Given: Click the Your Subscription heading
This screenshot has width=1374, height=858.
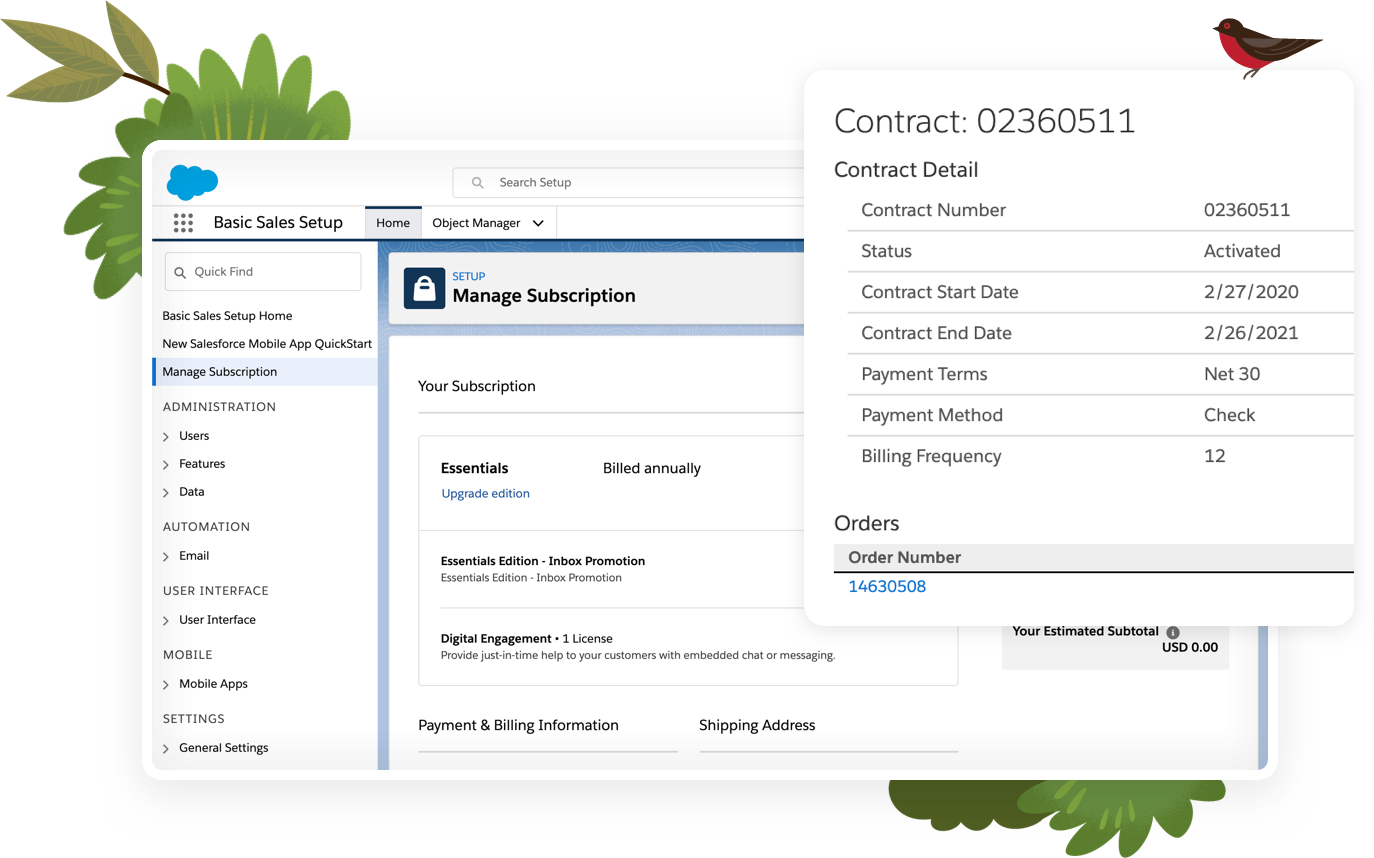Looking at the screenshot, I should tap(477, 386).
